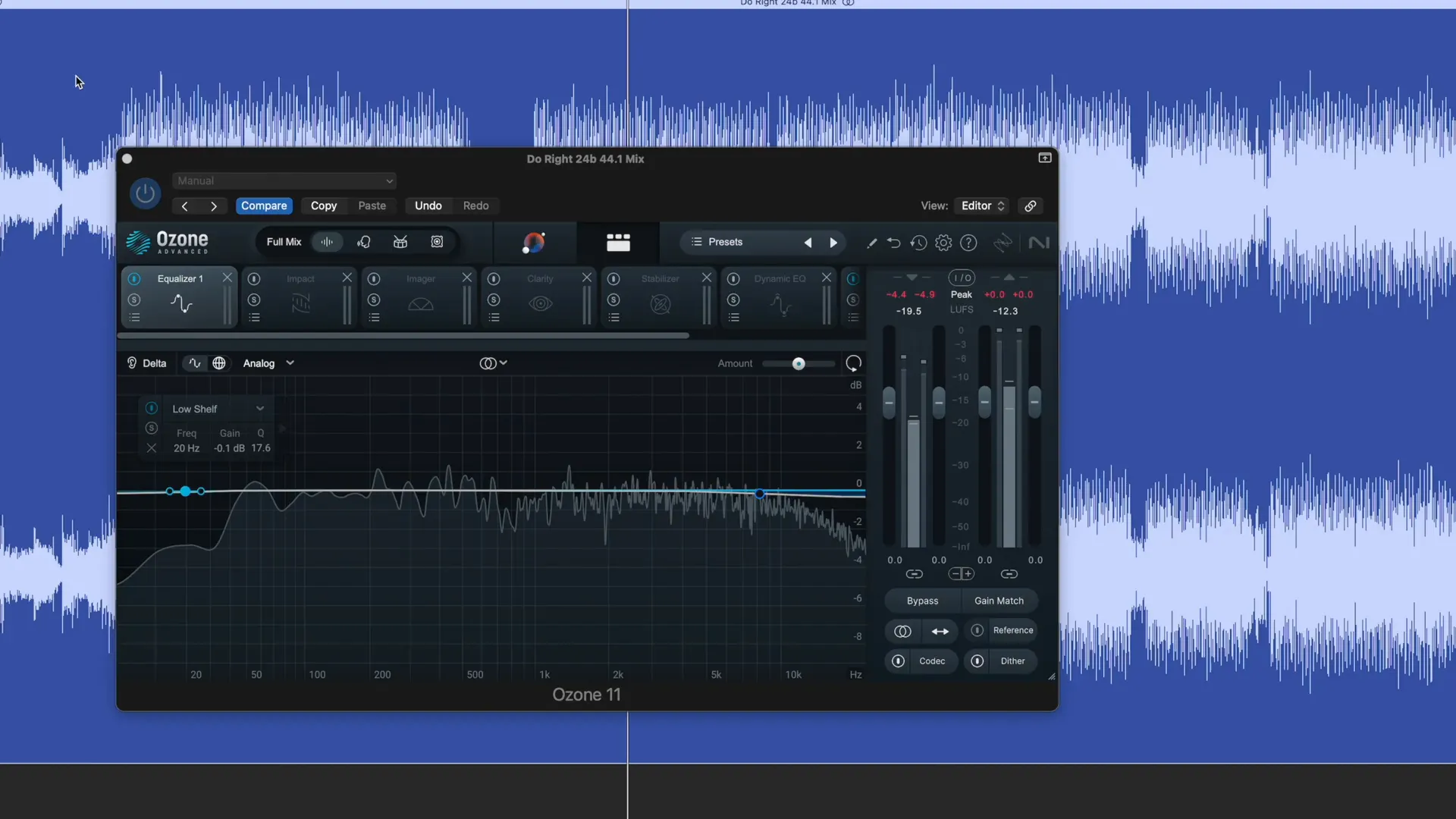Viewport: 1456px width, 819px height.
Task: Open the View Editor dropdown
Action: point(983,206)
